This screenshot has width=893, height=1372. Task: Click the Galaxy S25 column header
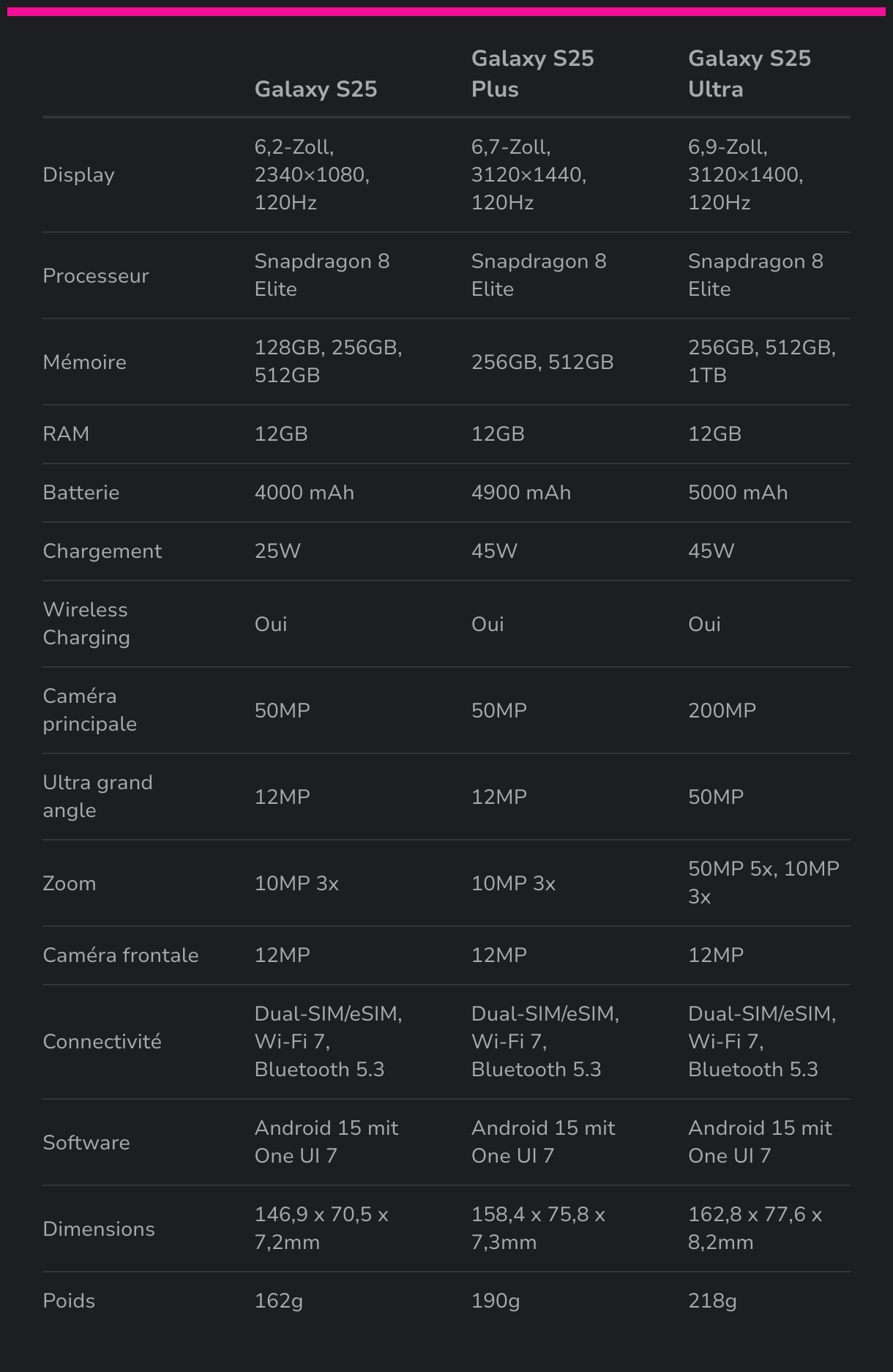point(315,89)
